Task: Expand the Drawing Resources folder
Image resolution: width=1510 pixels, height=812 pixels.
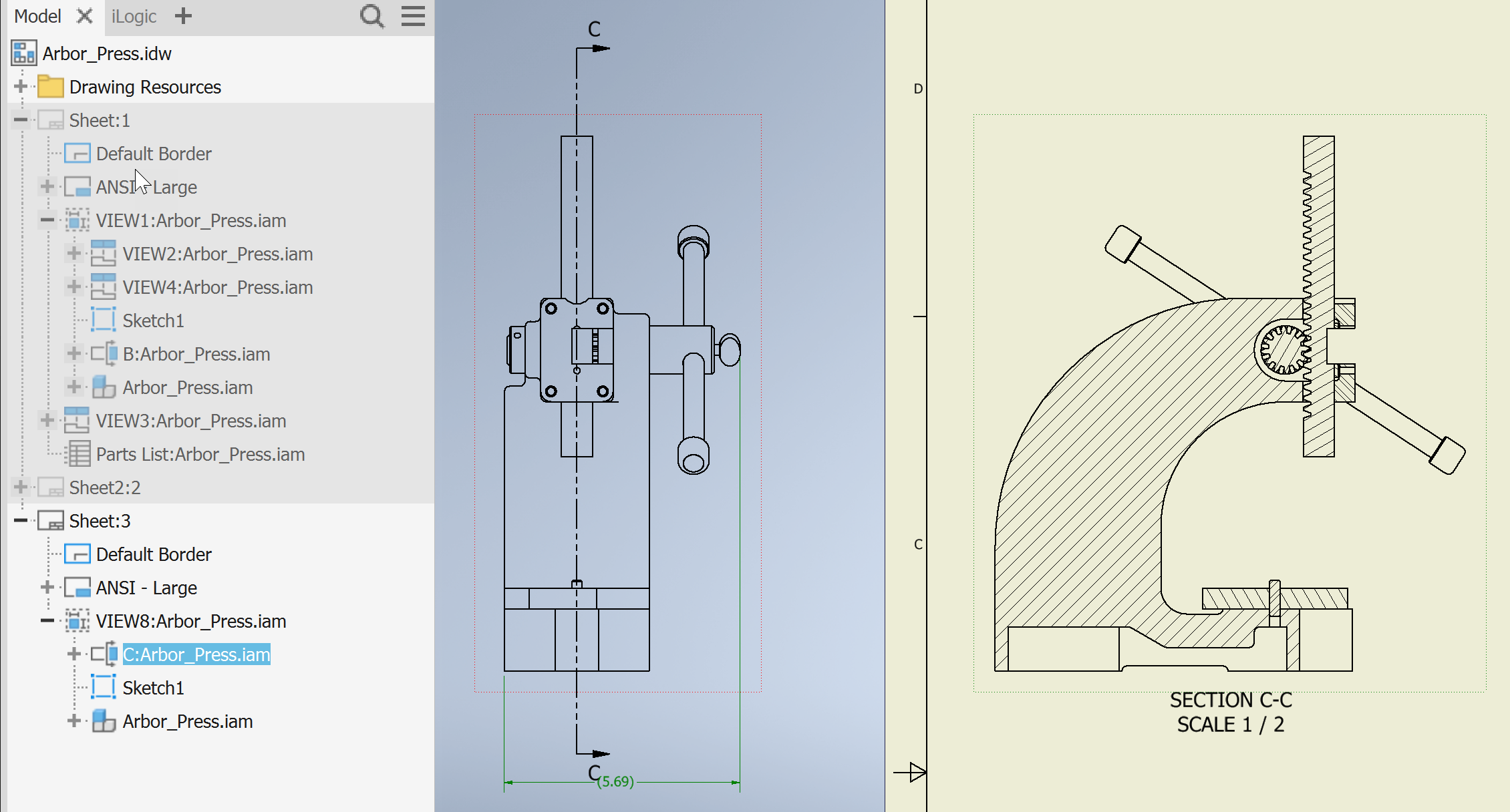Action: [20, 87]
